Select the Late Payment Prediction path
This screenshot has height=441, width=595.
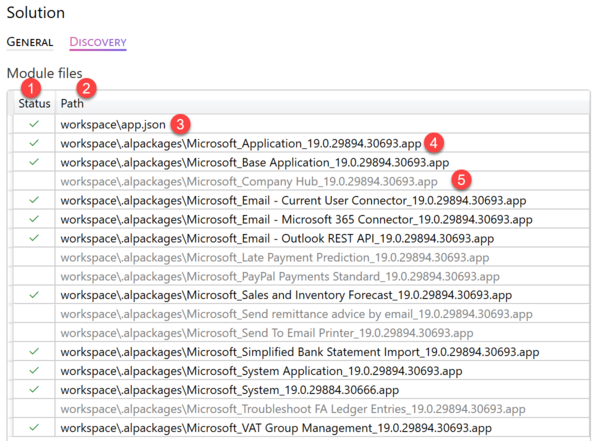click(275, 257)
